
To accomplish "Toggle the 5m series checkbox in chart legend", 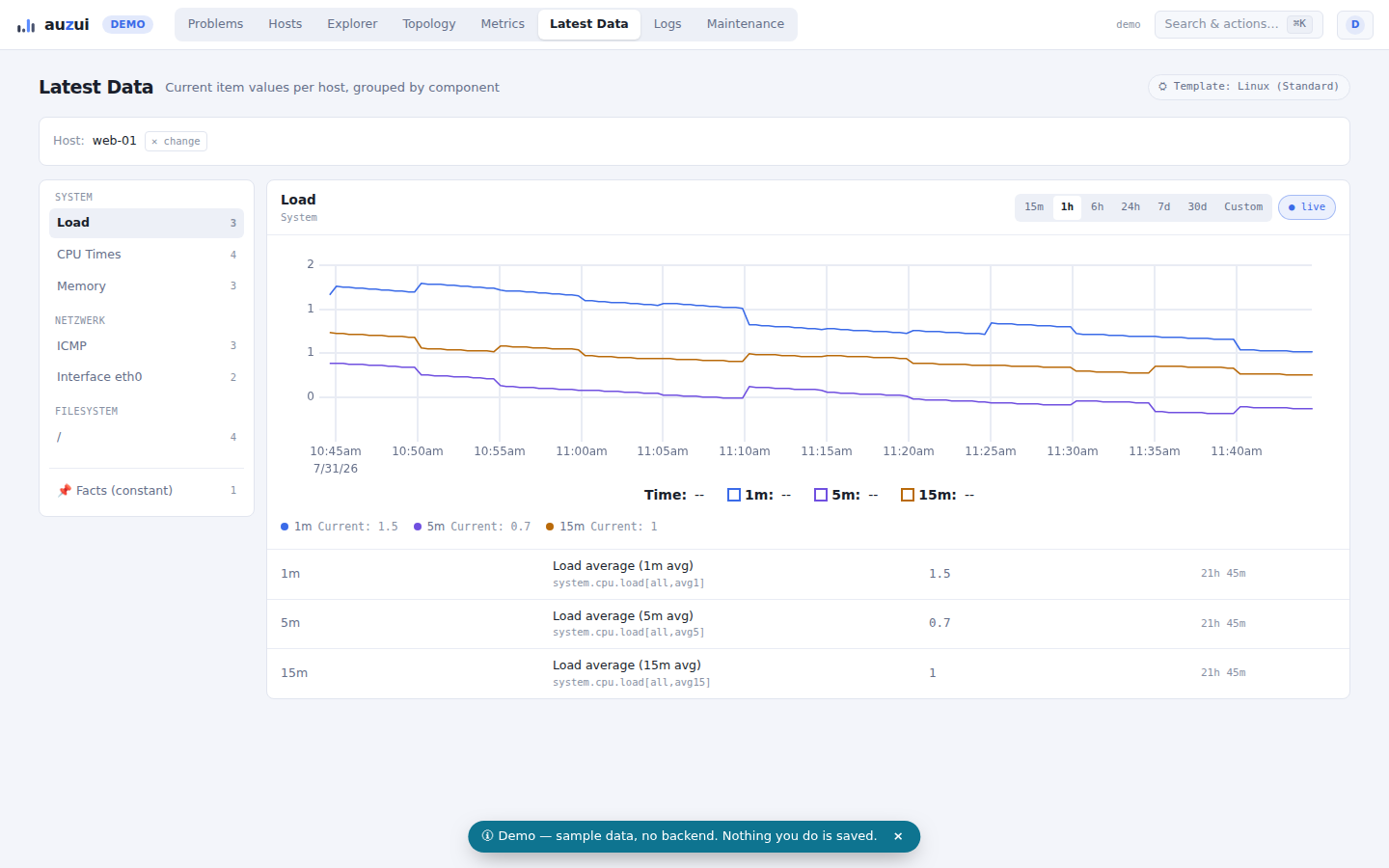I will [x=821, y=495].
